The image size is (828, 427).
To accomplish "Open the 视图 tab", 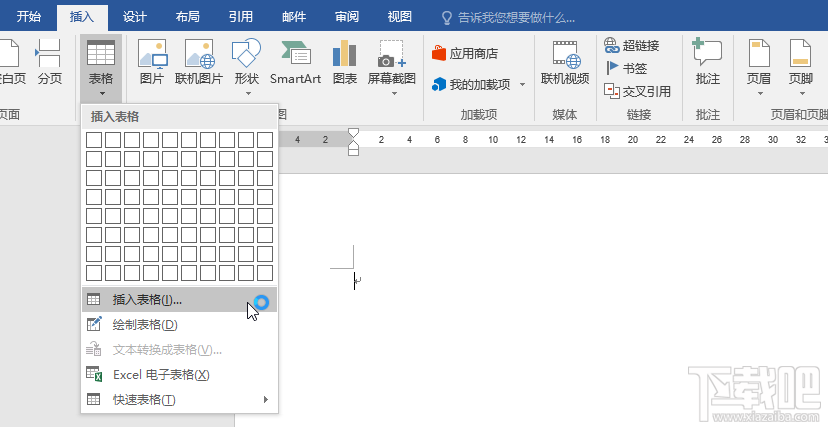I will coord(399,17).
